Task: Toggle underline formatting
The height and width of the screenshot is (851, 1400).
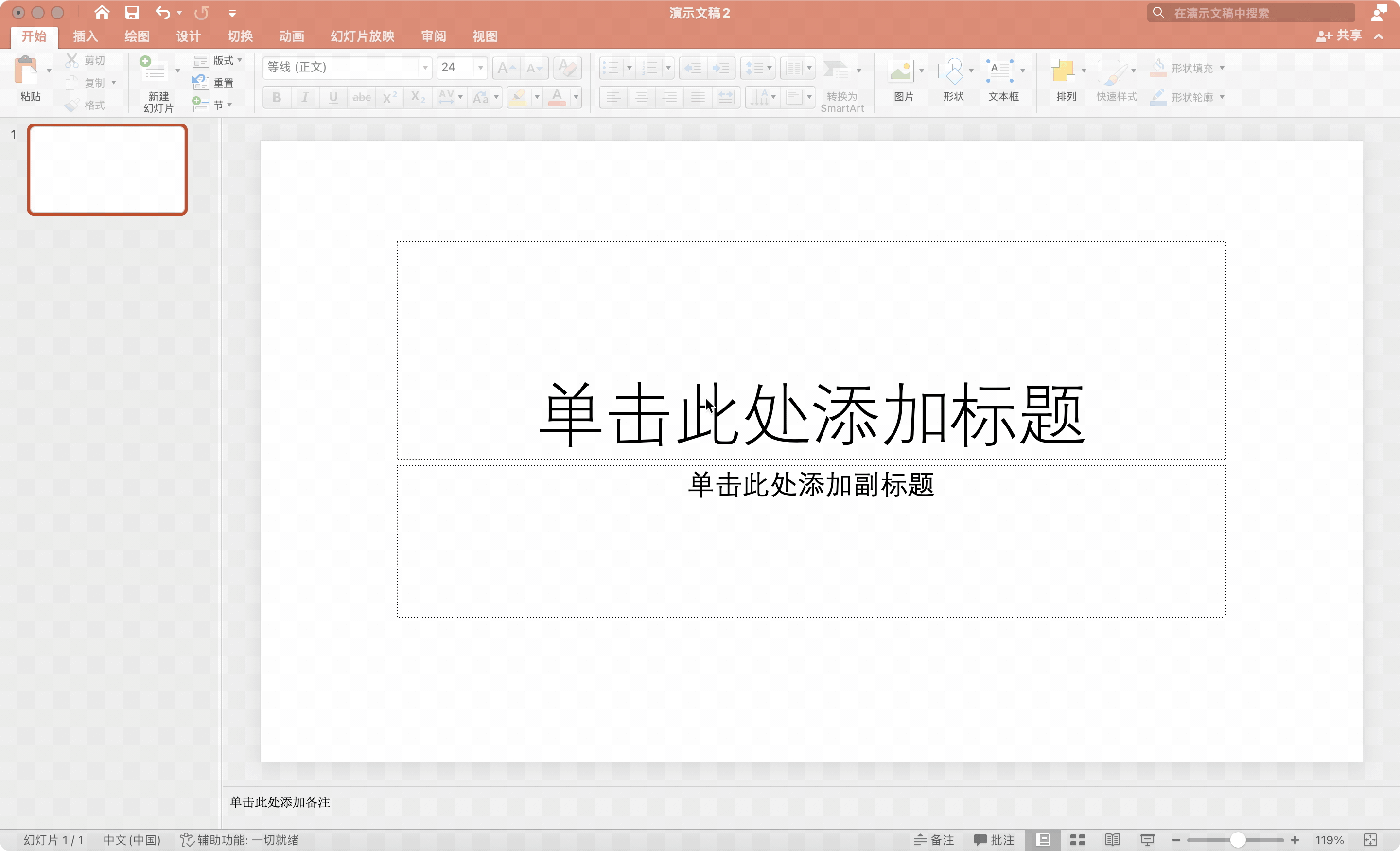Action: coord(333,97)
